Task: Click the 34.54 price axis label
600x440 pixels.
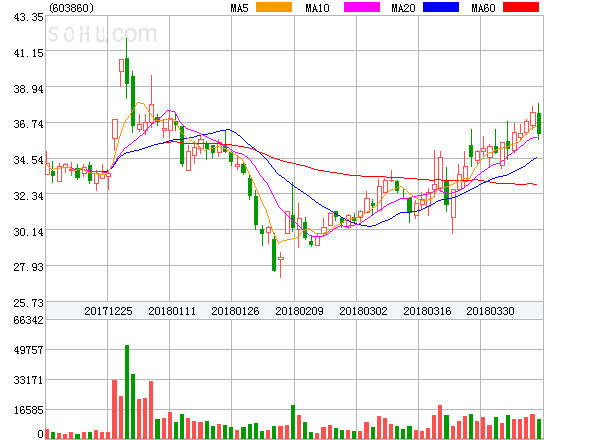Action: pyautogui.click(x=28, y=160)
